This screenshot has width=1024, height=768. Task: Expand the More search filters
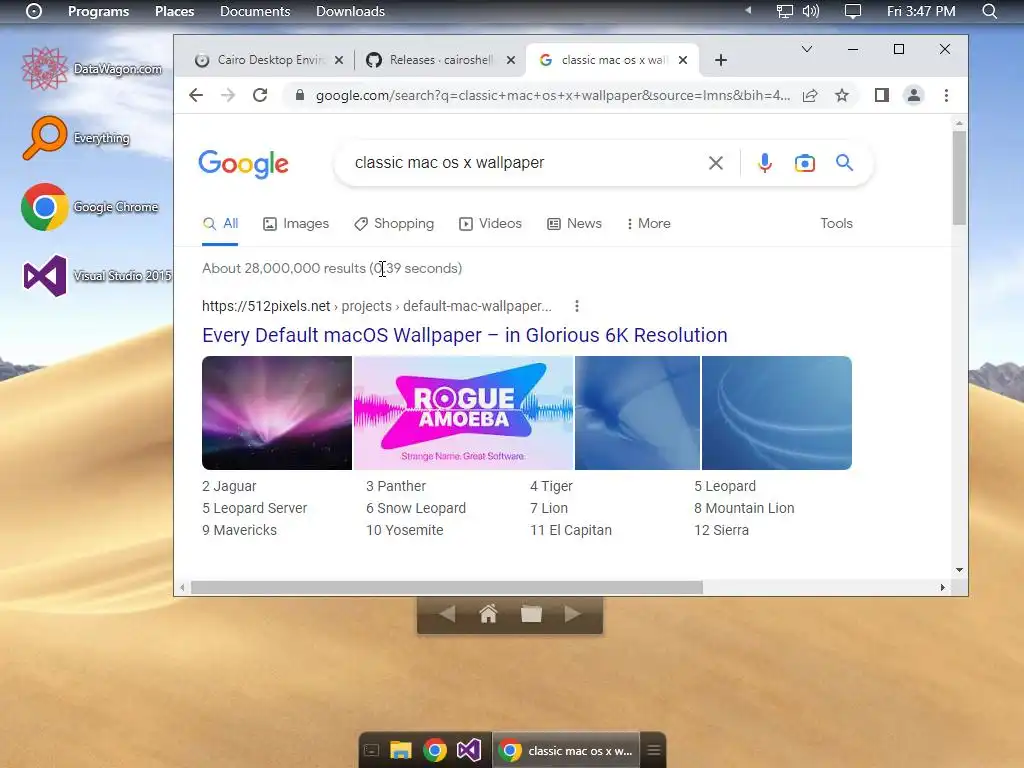(648, 223)
